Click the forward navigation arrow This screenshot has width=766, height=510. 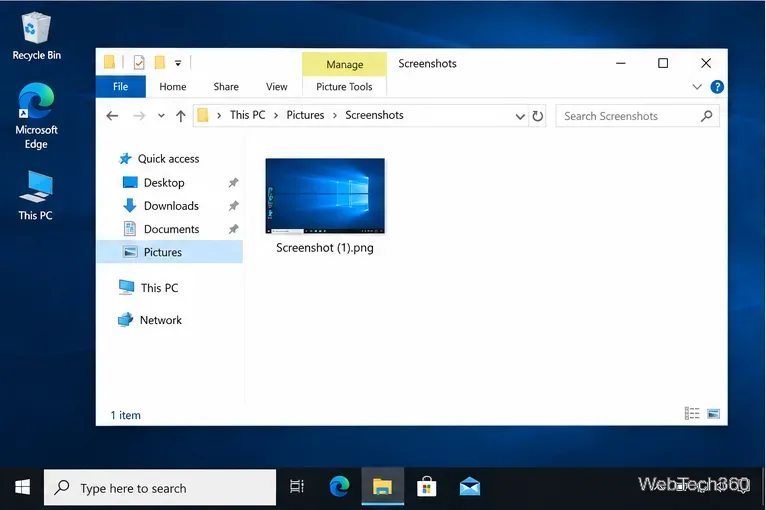coord(139,116)
